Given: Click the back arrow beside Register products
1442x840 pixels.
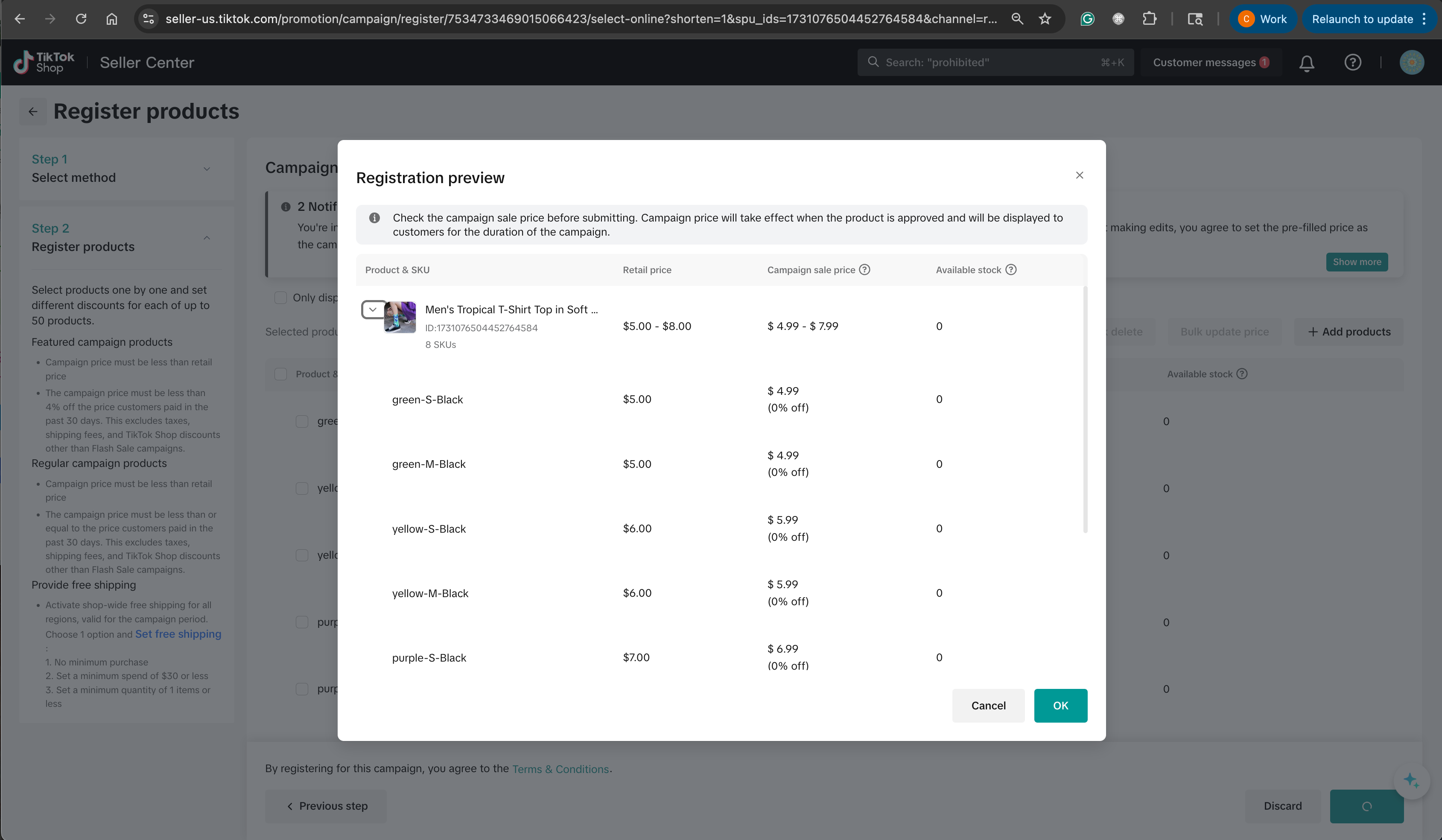Looking at the screenshot, I should pyautogui.click(x=33, y=111).
